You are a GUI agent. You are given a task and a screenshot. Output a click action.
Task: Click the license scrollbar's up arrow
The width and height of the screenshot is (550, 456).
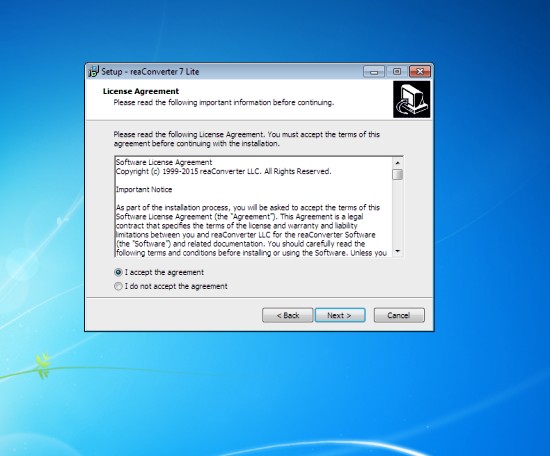(x=397, y=163)
